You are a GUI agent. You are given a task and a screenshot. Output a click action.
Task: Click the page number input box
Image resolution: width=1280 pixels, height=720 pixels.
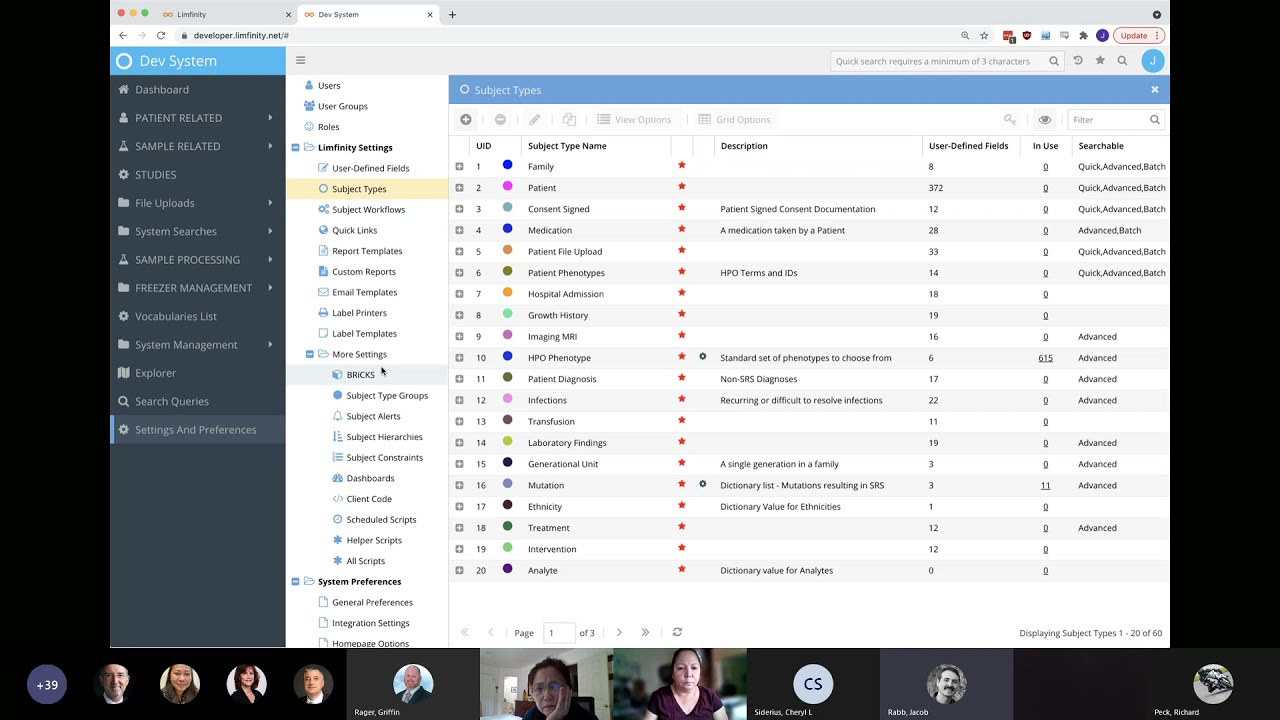pos(559,632)
